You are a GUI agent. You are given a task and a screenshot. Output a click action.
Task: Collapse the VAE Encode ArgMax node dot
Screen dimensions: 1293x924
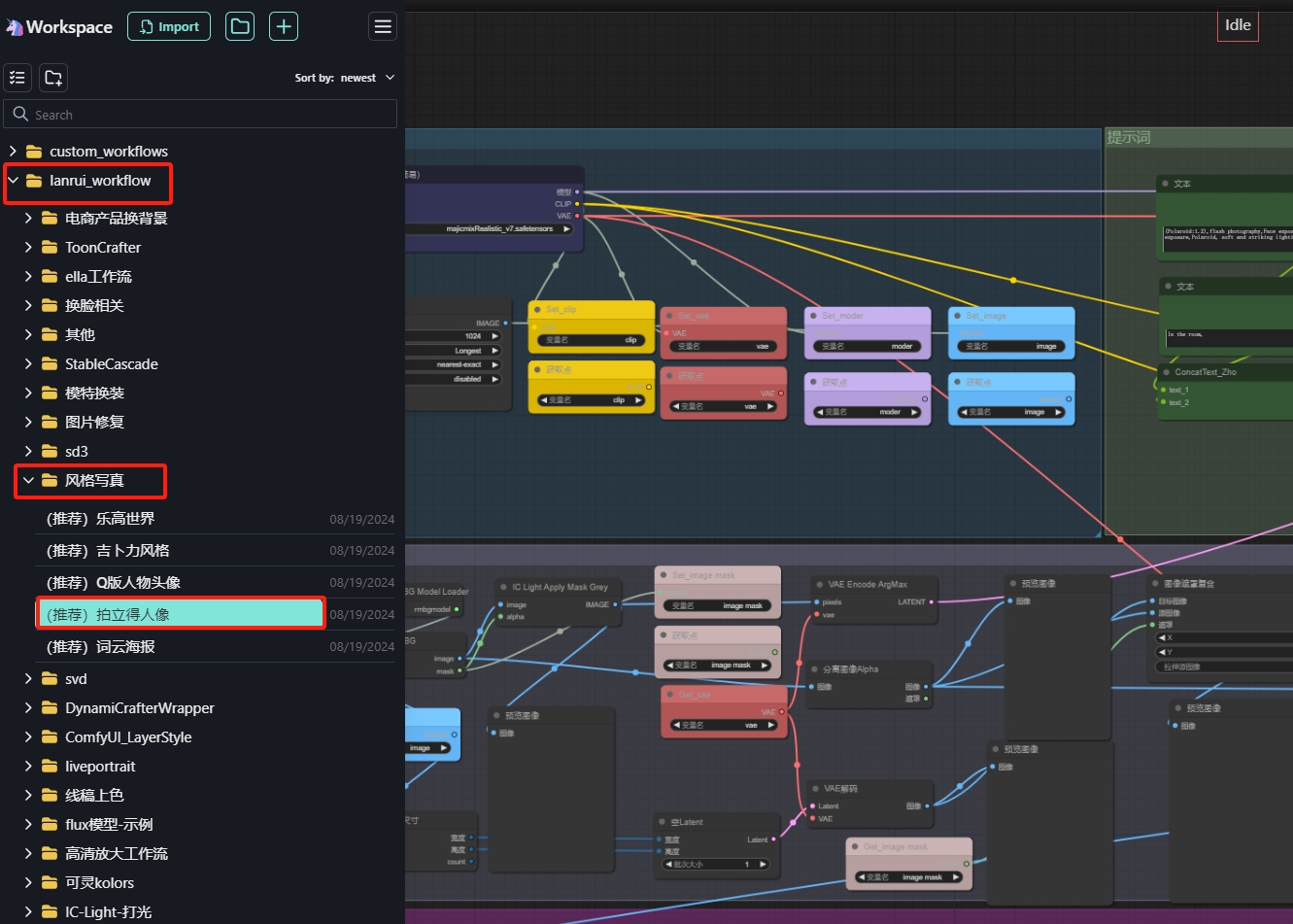click(x=819, y=585)
